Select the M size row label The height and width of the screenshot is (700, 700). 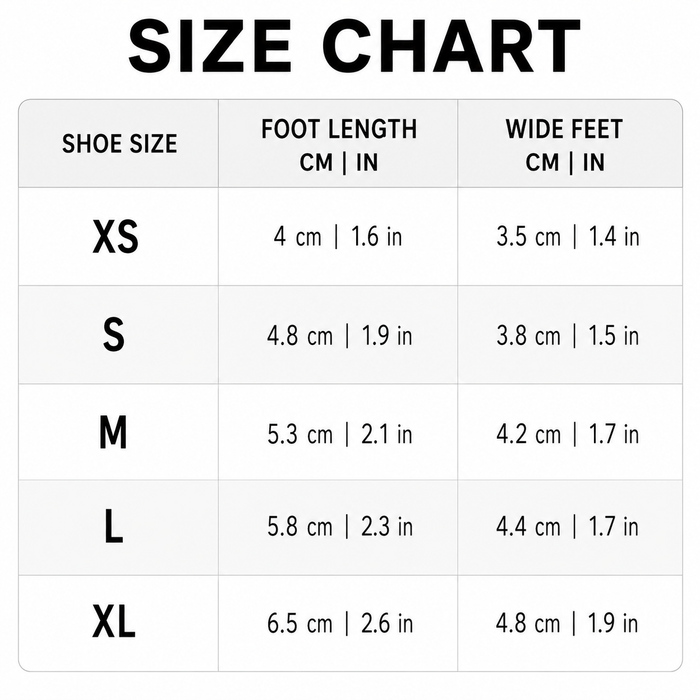coord(113,432)
